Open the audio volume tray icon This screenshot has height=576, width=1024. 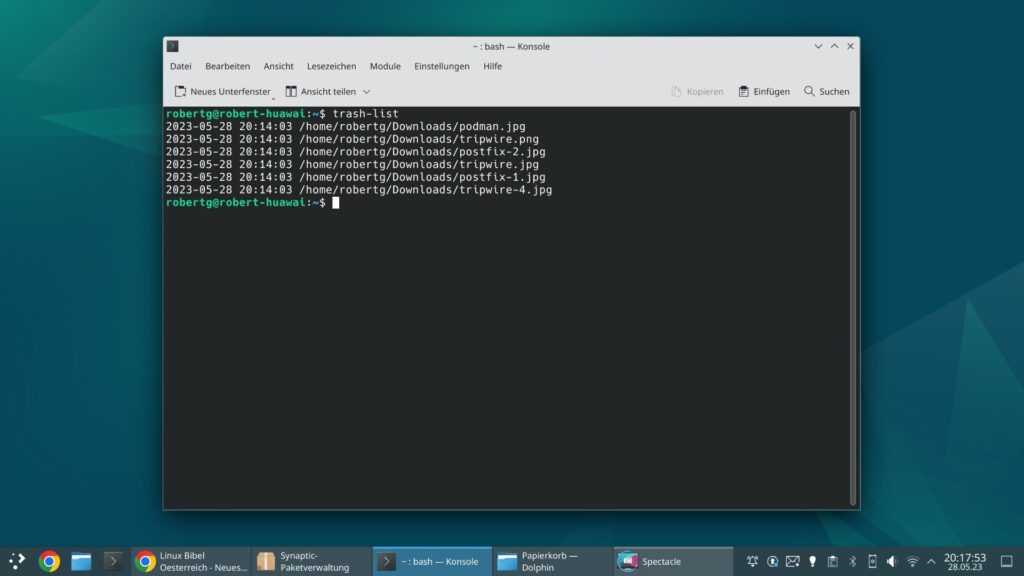click(892, 561)
